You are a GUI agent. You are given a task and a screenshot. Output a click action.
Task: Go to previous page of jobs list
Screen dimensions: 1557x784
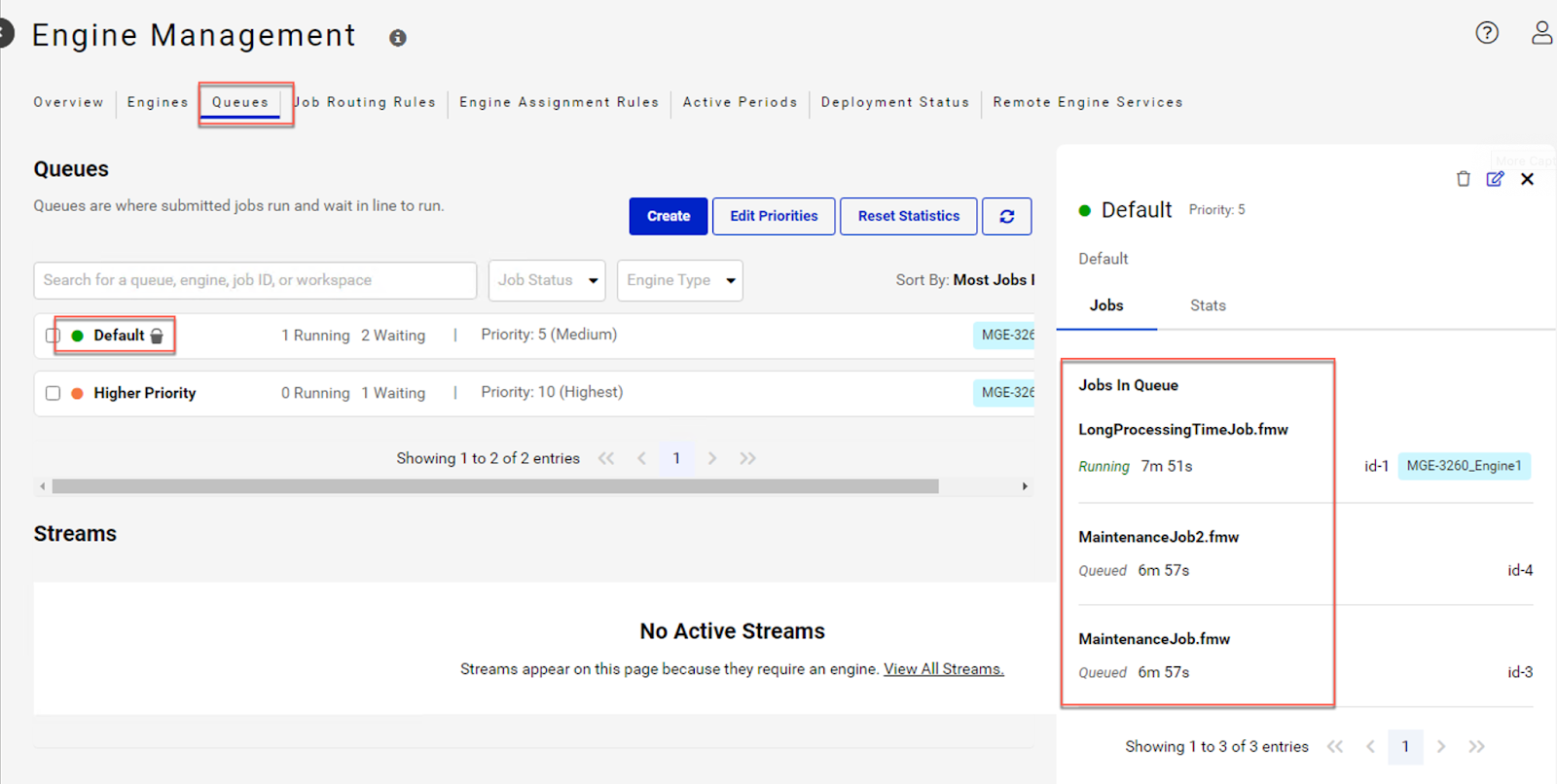[x=1370, y=747]
